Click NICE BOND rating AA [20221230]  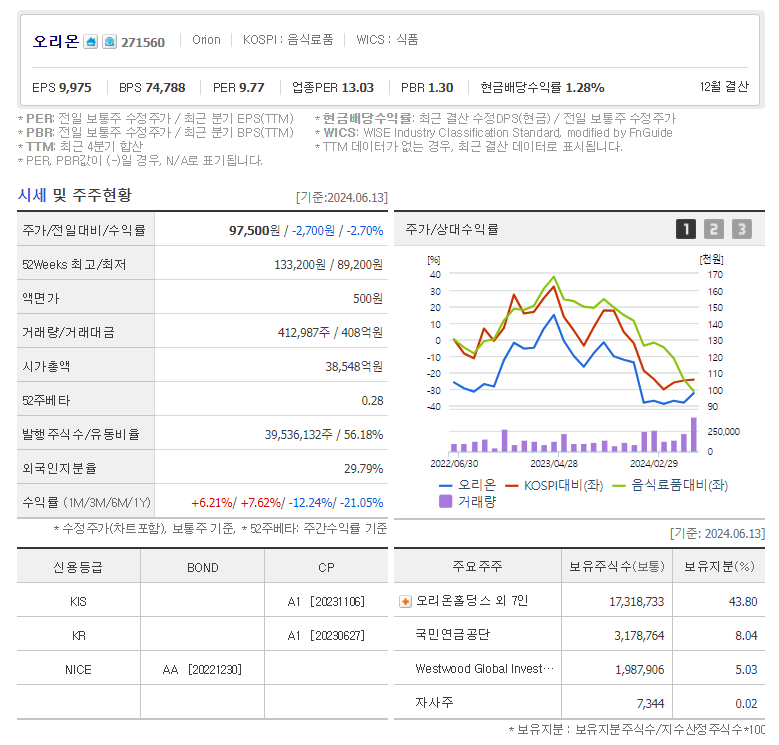point(202,670)
